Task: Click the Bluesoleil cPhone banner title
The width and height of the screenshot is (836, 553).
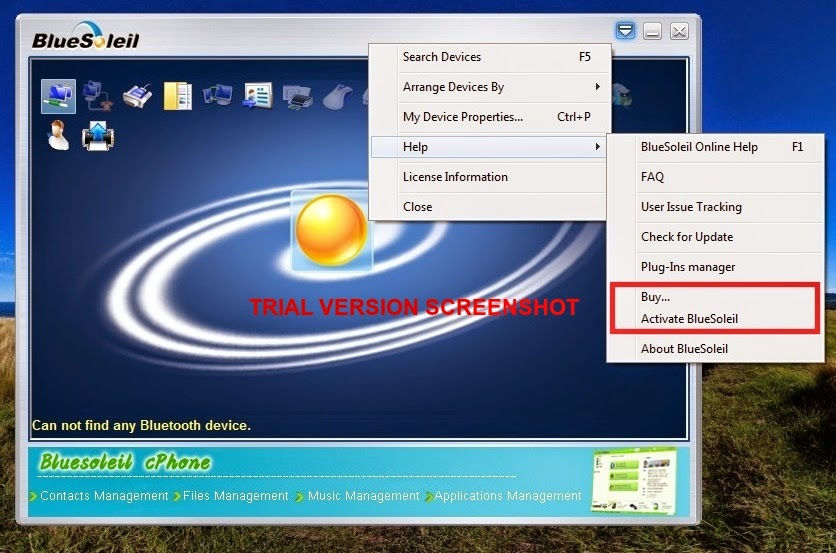Action: [125, 462]
